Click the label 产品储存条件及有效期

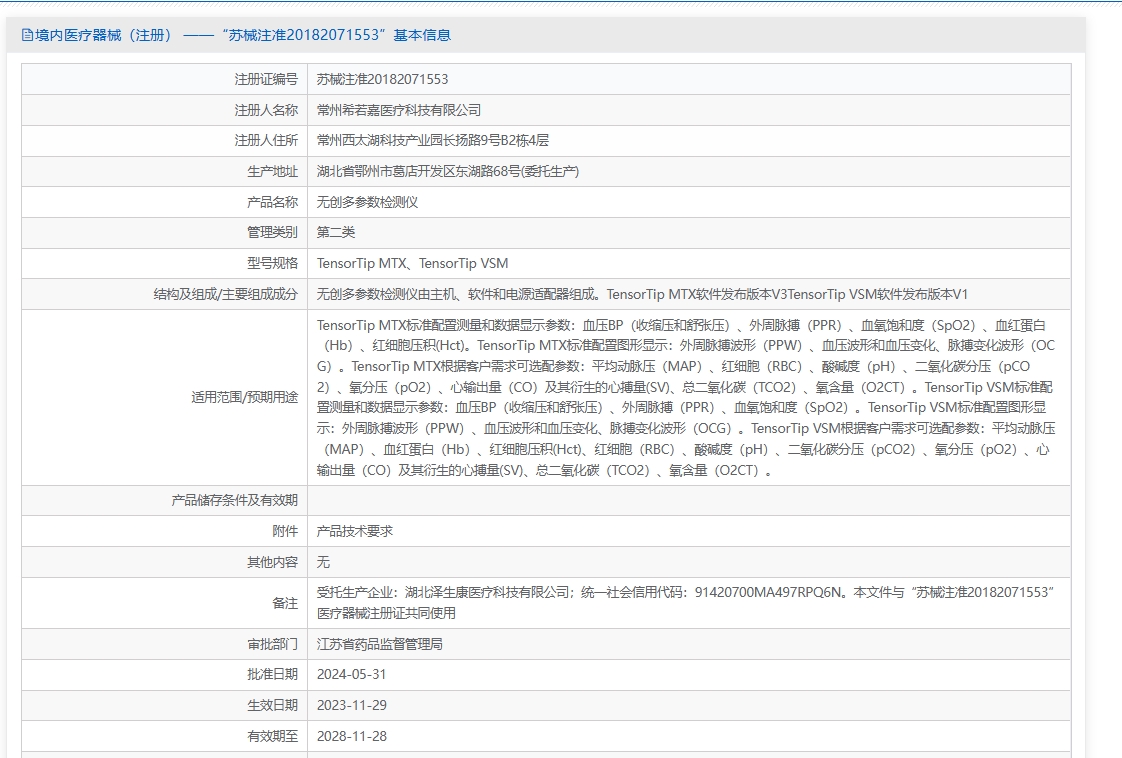click(x=235, y=500)
